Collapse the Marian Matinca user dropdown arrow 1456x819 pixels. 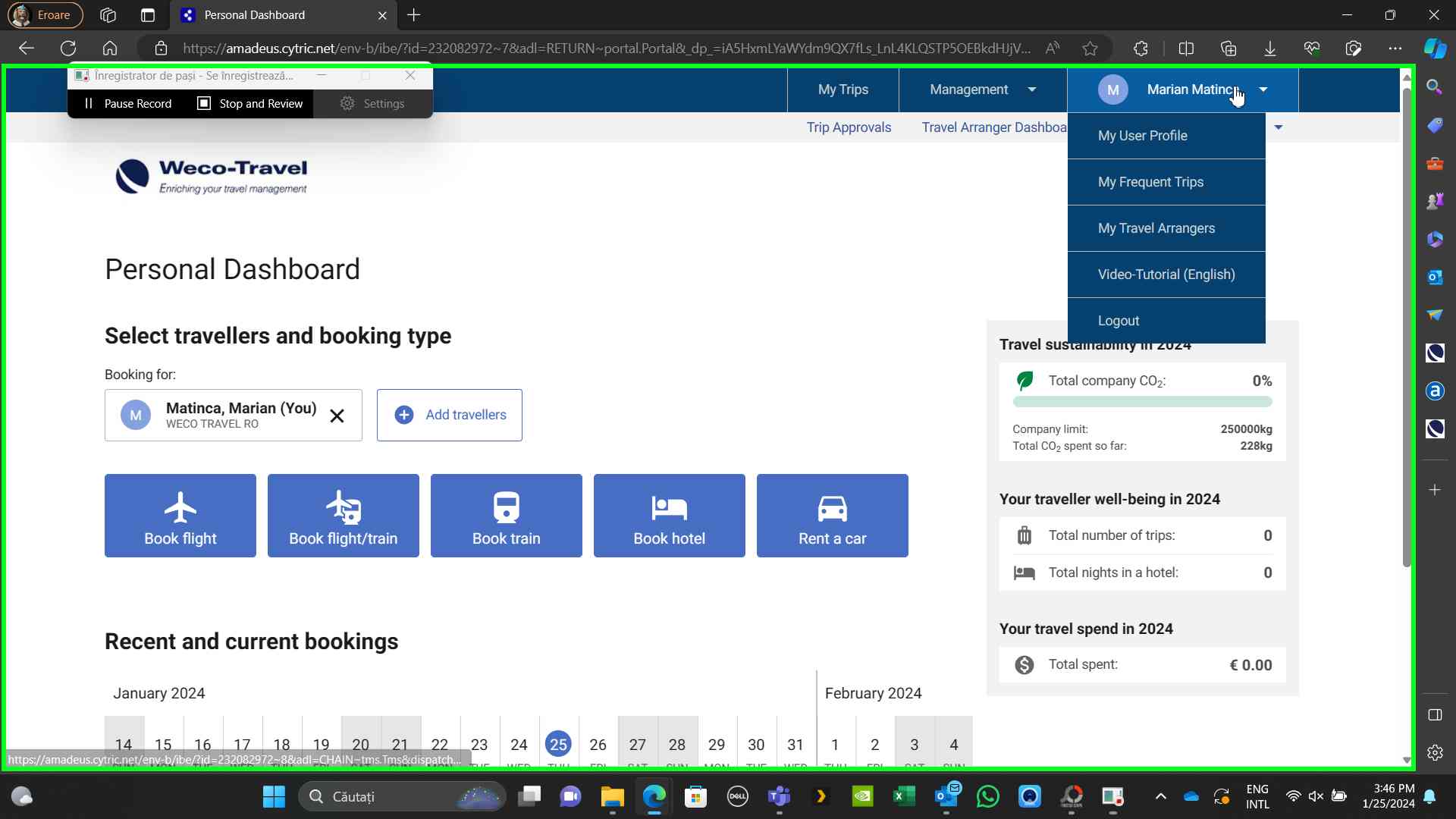(1263, 89)
